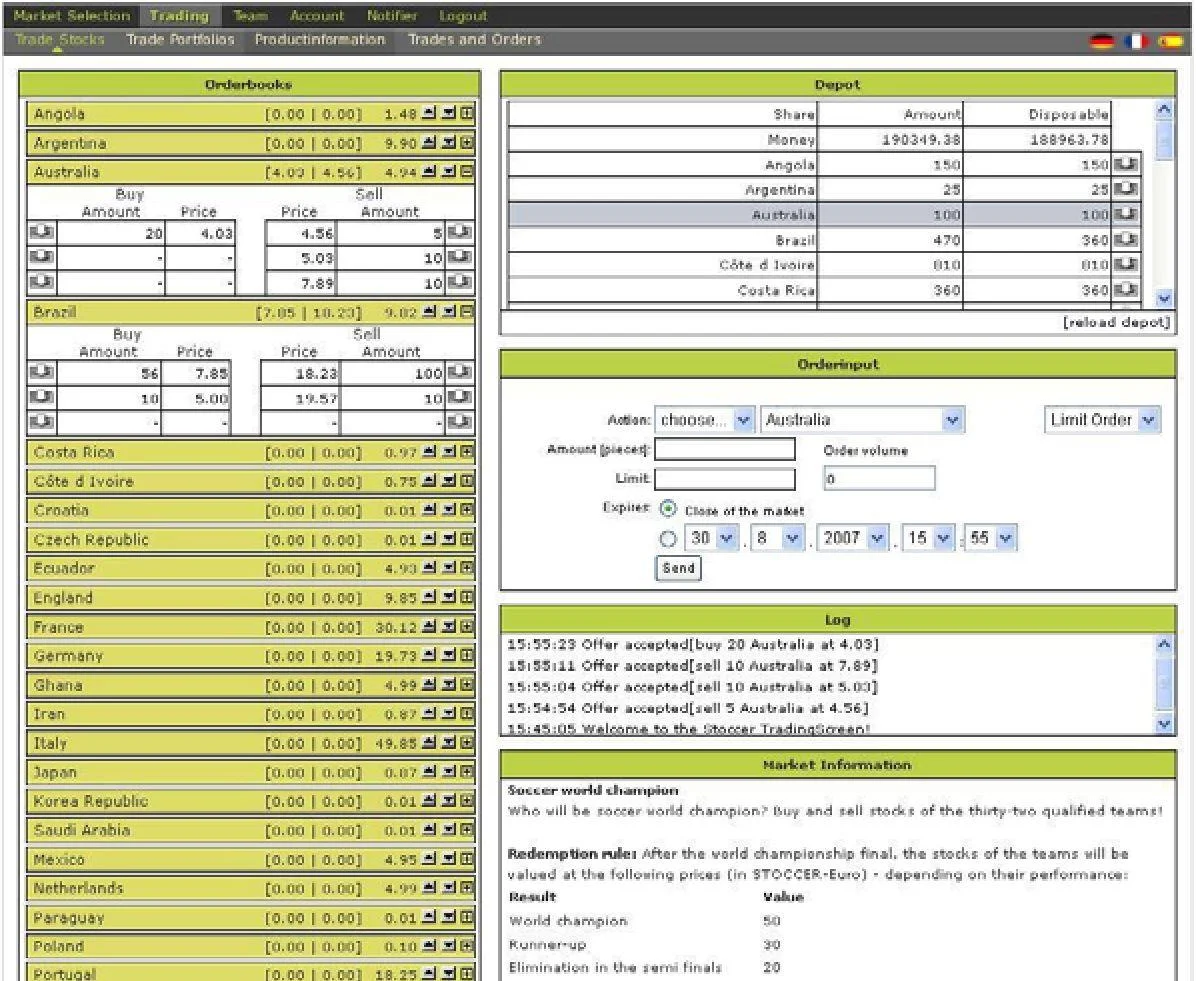Click the trade icon next to Angola in Depot
Image resolution: width=1196 pixels, height=981 pixels.
[x=1126, y=164]
